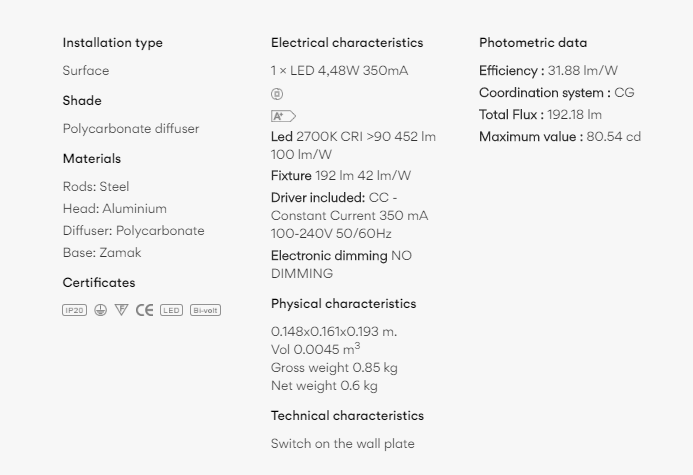Select the Electrical characteristics heading
Viewport: 693px width, 475px height.
[347, 43]
